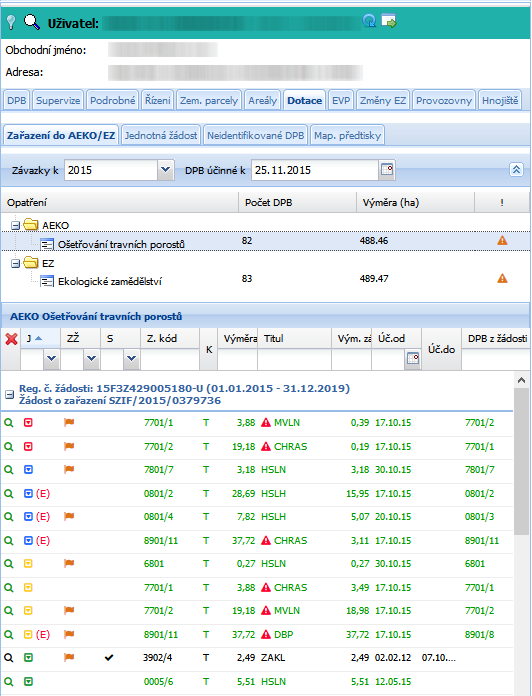Select the Jednotná žádost subtab

click(x=161, y=135)
